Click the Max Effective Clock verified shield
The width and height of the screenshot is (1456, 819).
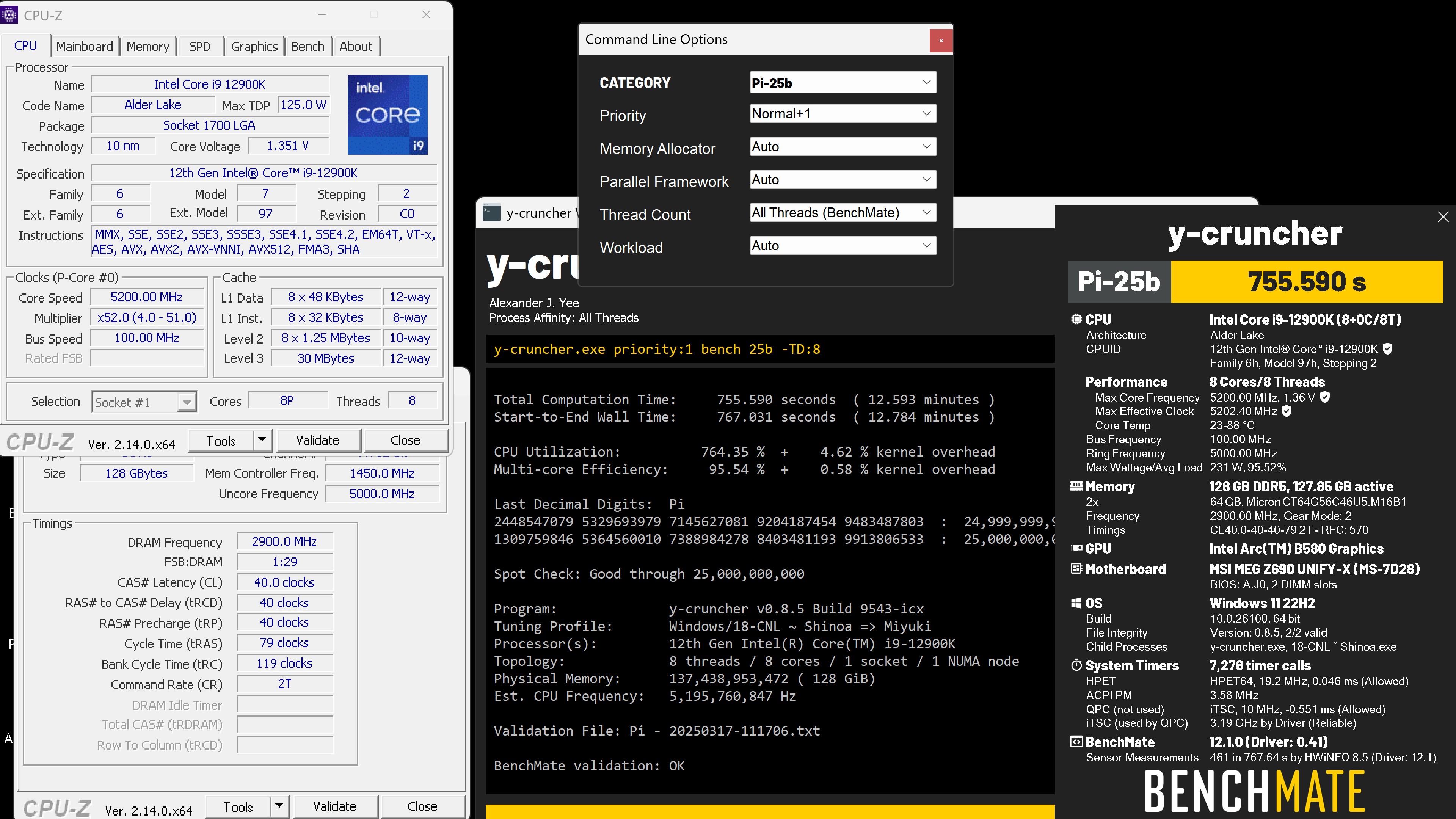(1287, 411)
